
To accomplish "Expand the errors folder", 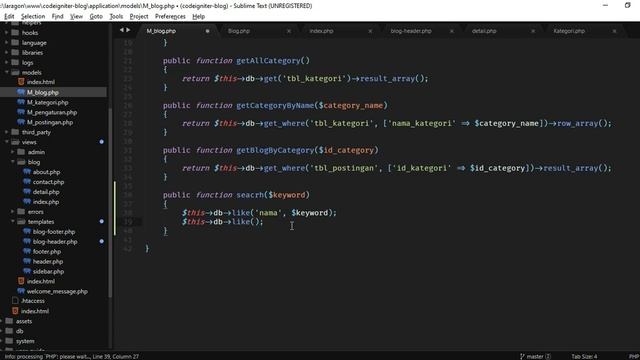I will pyautogui.click(x=13, y=212).
